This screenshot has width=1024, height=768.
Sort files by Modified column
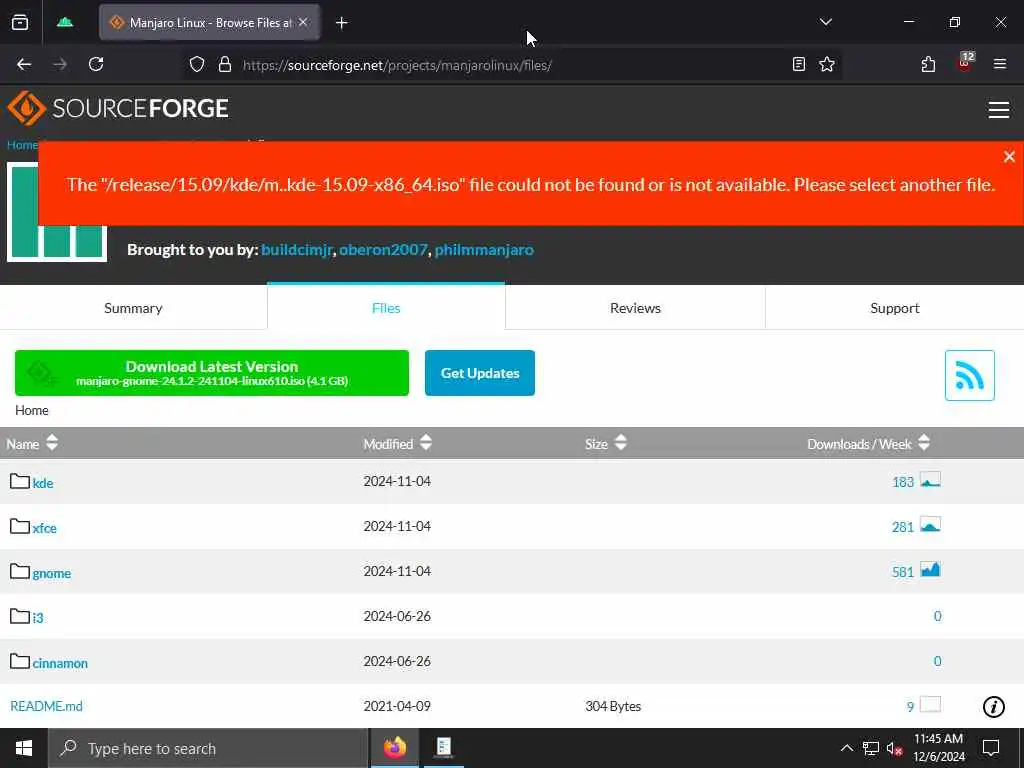point(397,443)
